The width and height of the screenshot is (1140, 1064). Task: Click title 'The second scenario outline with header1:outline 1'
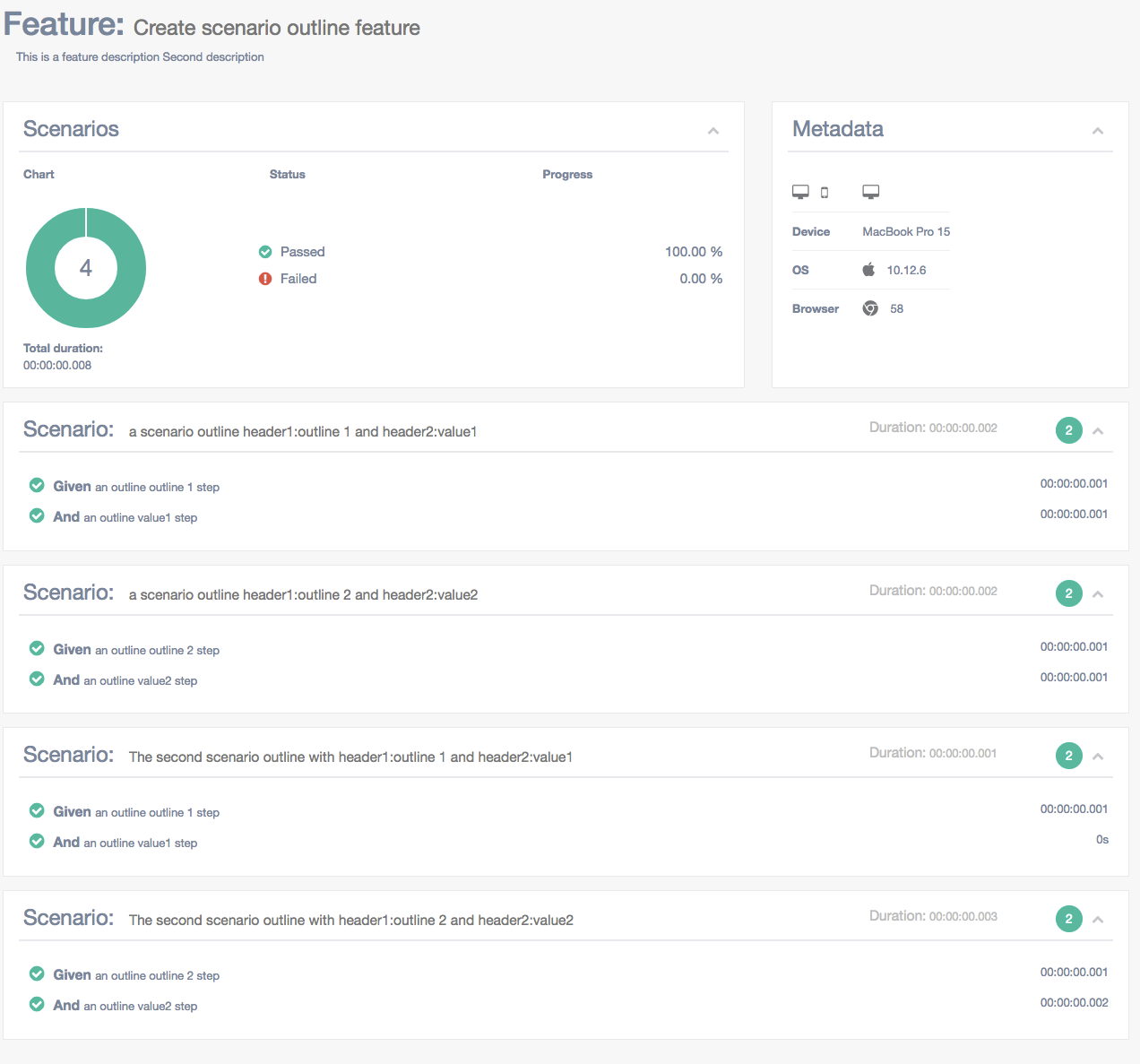(350, 757)
